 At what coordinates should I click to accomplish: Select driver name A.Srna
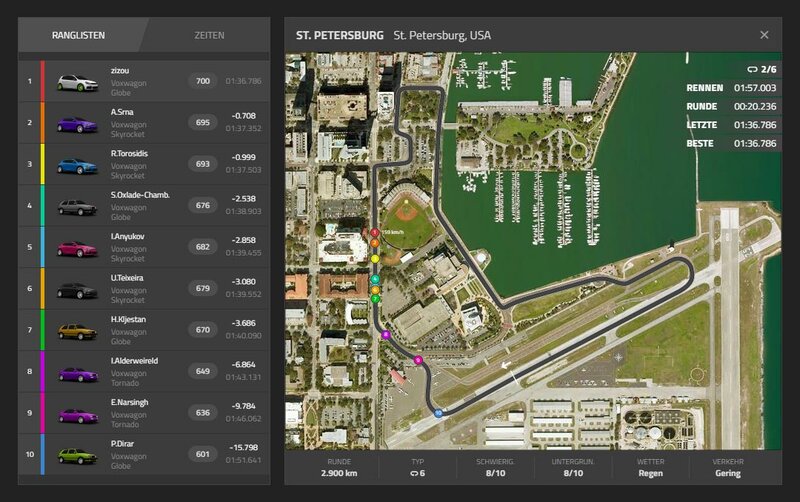(122, 112)
